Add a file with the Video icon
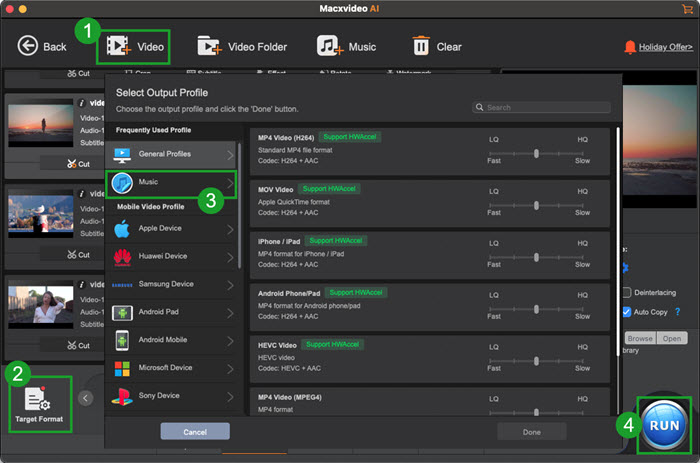The height and width of the screenshot is (463, 700). point(118,46)
